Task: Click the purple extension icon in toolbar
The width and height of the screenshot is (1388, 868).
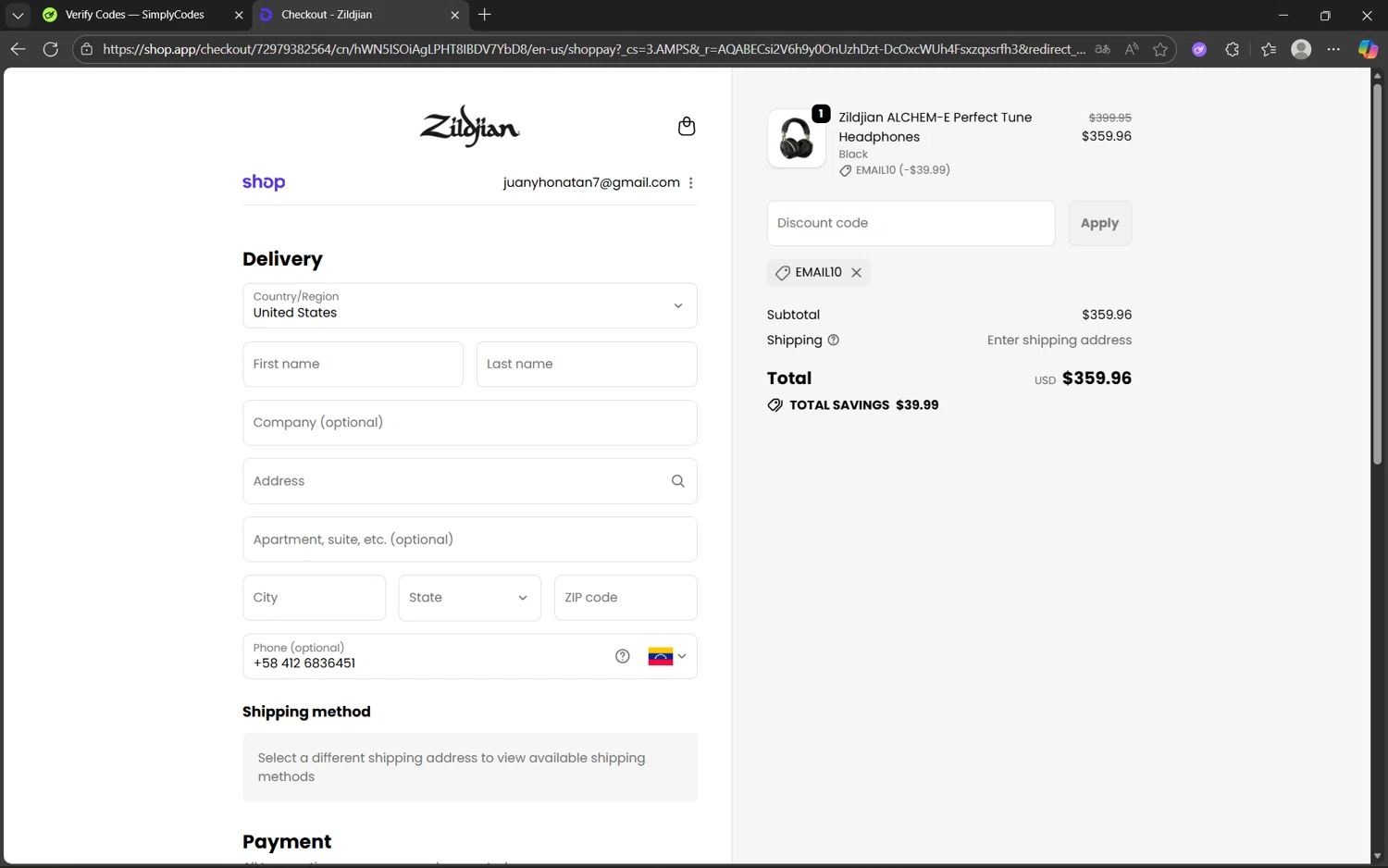Action: [x=1199, y=49]
